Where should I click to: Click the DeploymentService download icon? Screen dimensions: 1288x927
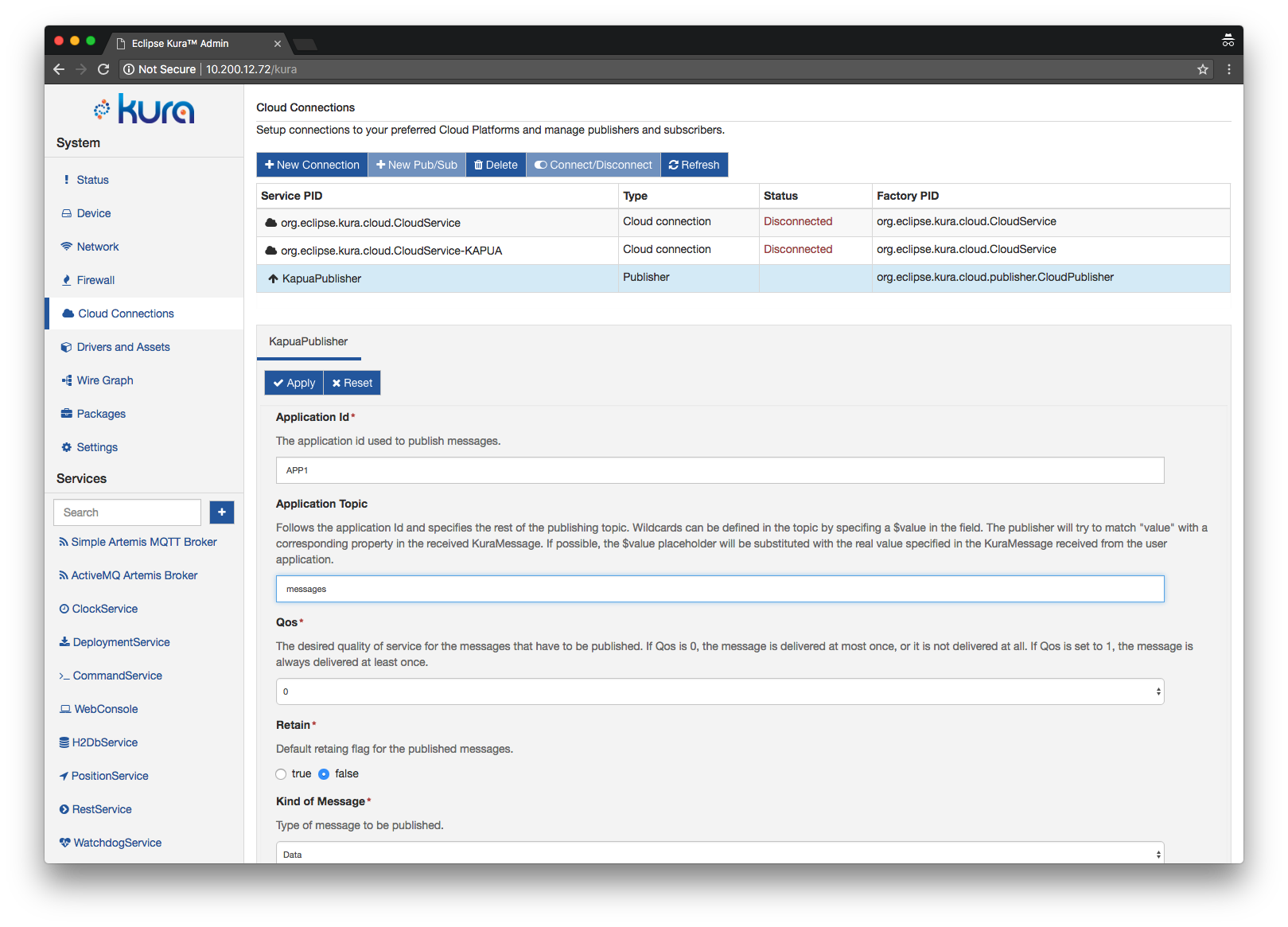(64, 642)
